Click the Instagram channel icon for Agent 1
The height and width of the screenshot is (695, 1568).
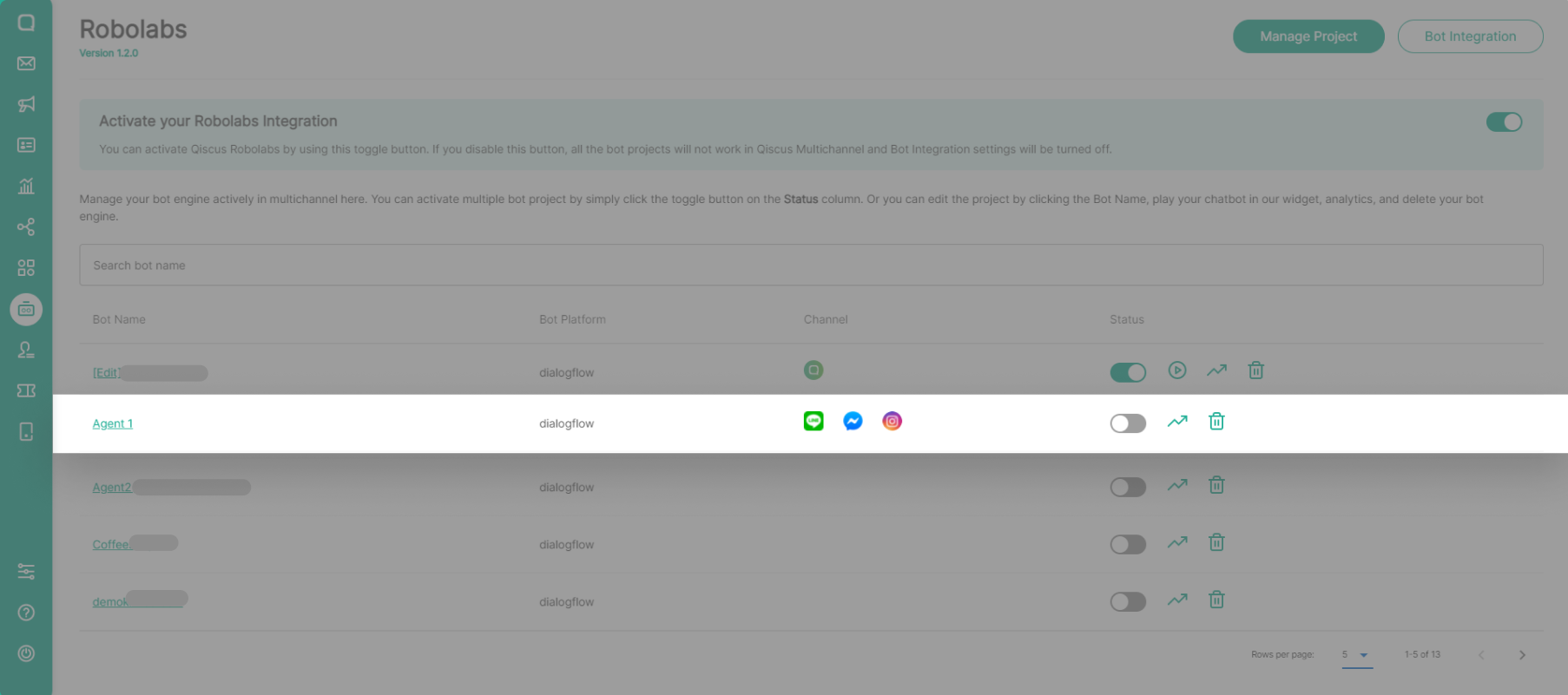click(x=892, y=422)
